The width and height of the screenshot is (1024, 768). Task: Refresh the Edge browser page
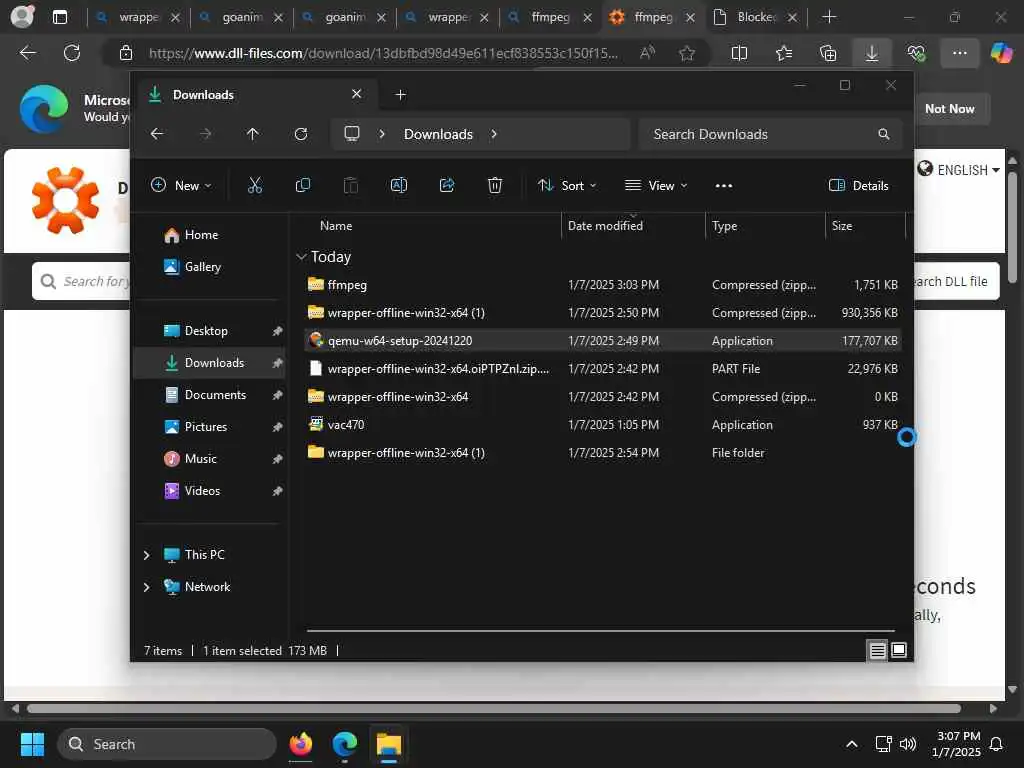tap(72, 53)
